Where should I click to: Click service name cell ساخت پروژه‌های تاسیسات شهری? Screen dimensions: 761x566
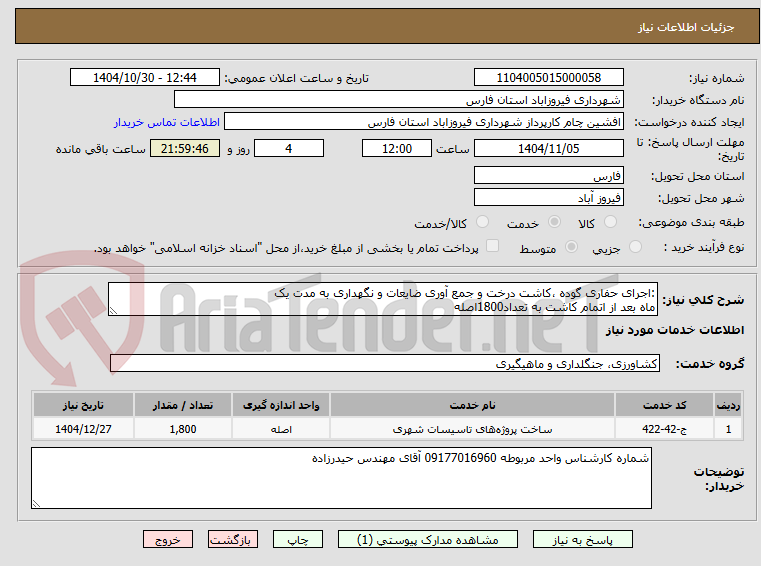(472, 429)
